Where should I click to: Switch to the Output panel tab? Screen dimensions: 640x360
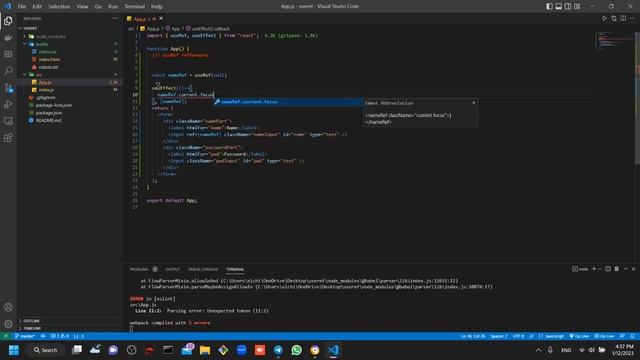(x=172, y=269)
